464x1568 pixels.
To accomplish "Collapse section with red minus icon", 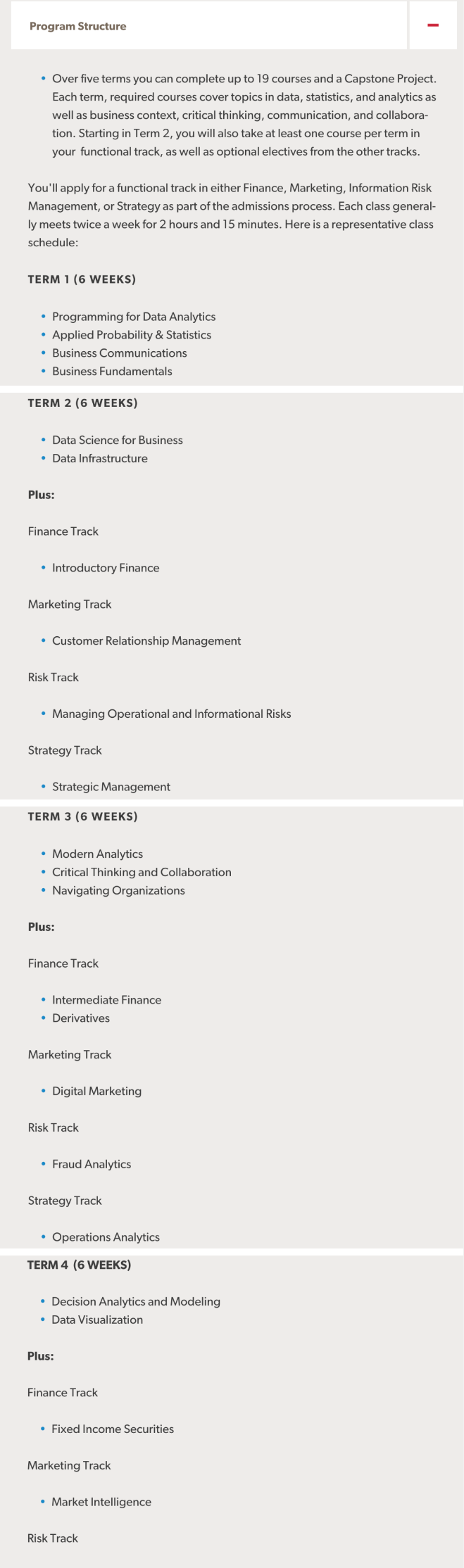I will coord(433,26).
